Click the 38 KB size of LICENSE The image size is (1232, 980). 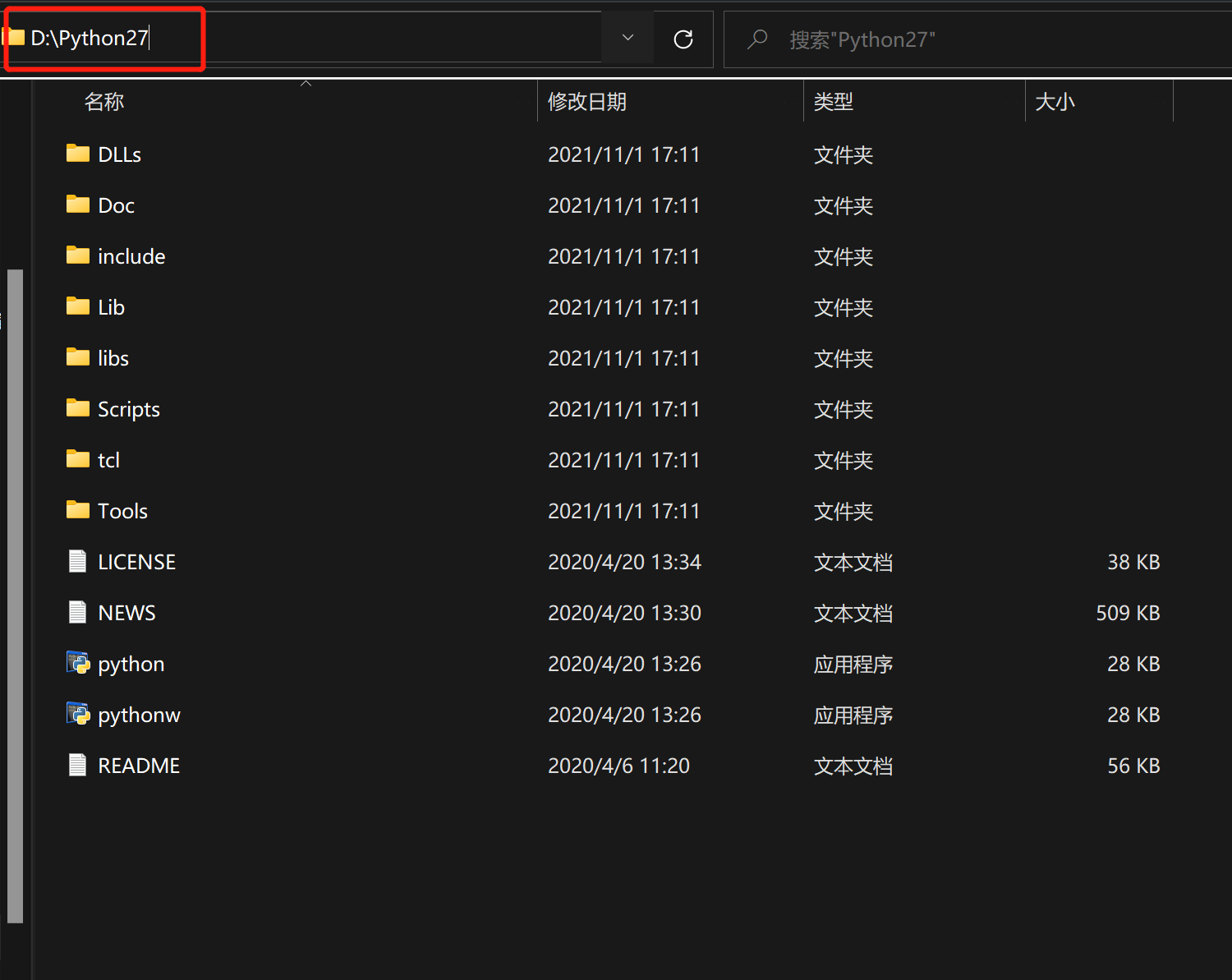tap(1133, 562)
